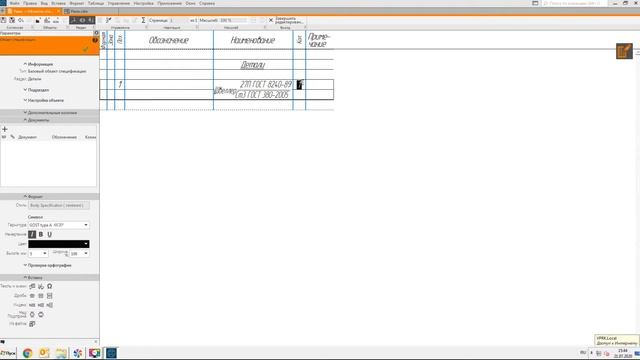The image size is (640, 360).
Task: Click the page number field Страница
Action: click(178, 20)
